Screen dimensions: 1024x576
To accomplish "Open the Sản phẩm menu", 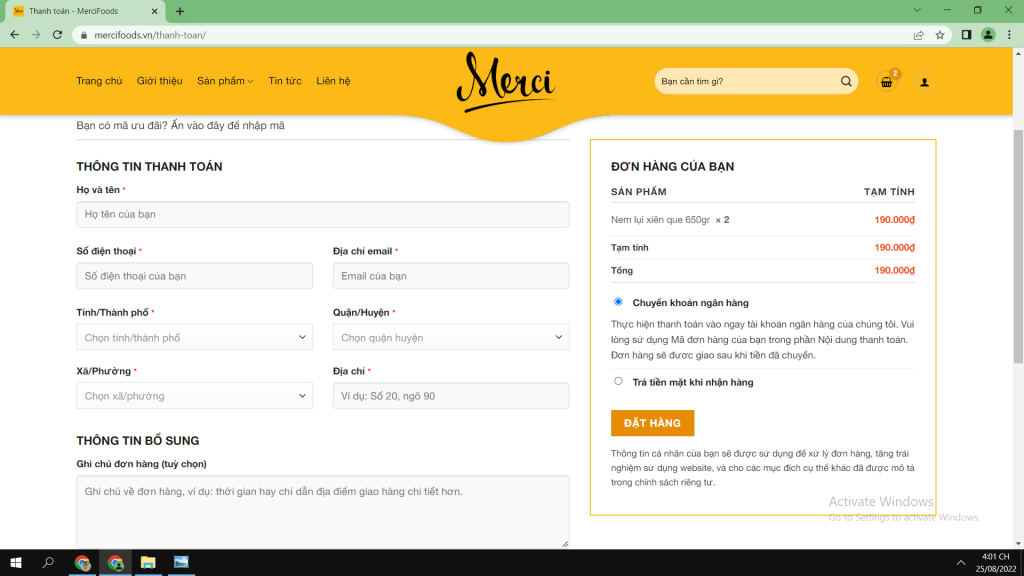I will point(225,81).
